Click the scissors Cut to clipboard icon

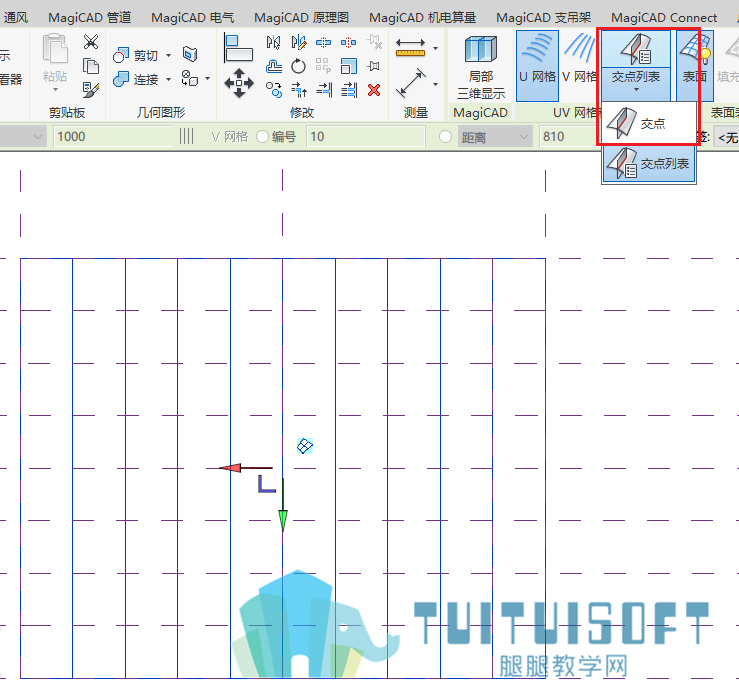pos(90,42)
